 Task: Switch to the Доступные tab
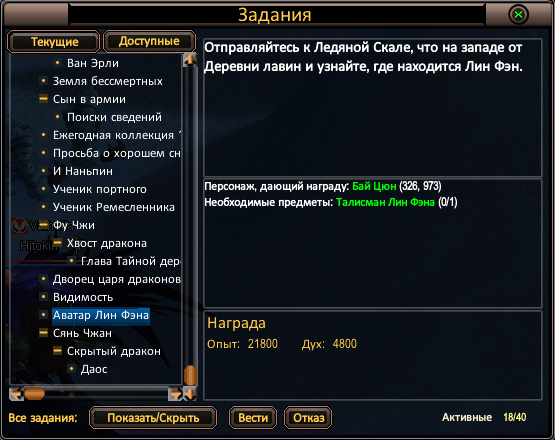149,41
